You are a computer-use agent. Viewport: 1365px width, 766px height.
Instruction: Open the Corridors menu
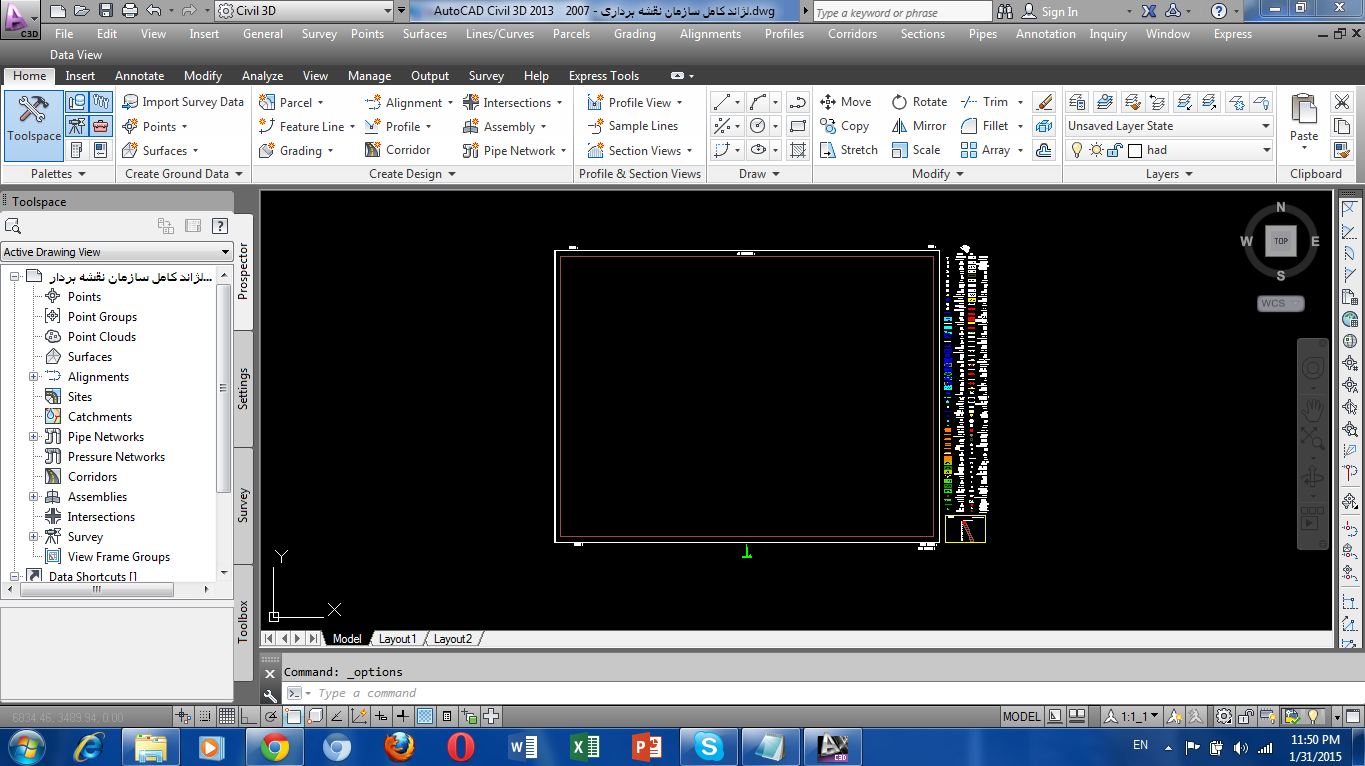click(853, 34)
